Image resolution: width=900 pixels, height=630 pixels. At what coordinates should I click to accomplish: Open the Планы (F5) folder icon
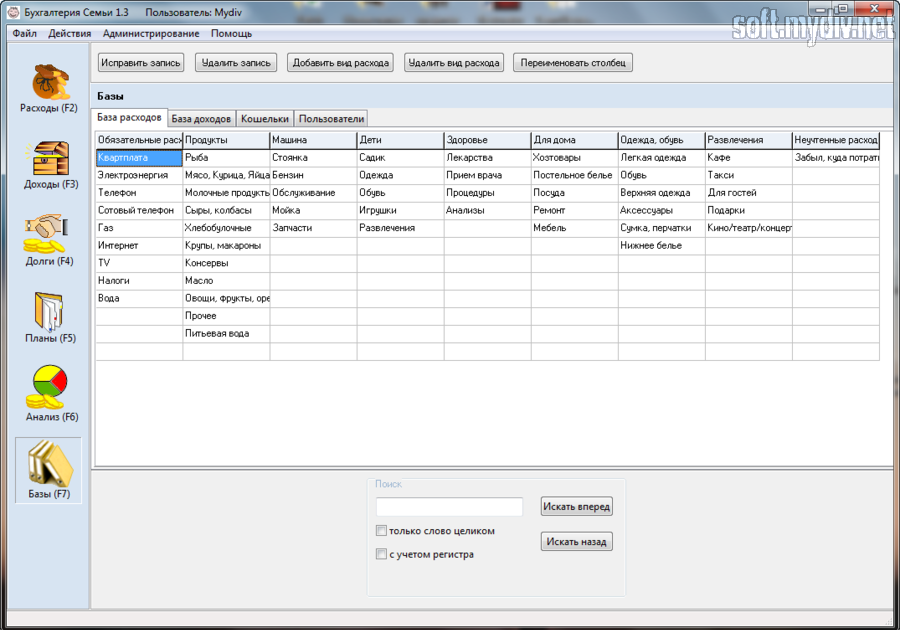click(49, 312)
